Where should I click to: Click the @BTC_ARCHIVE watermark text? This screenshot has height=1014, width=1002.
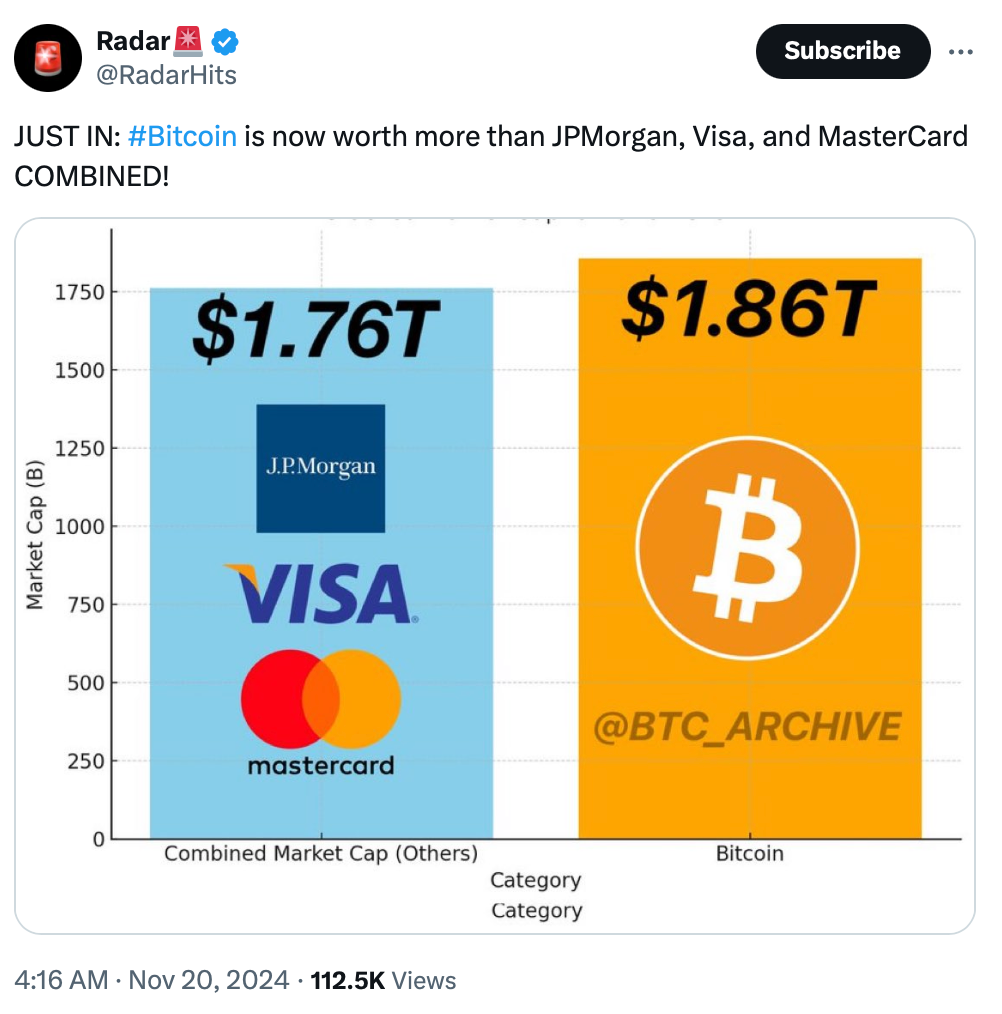pos(748,727)
